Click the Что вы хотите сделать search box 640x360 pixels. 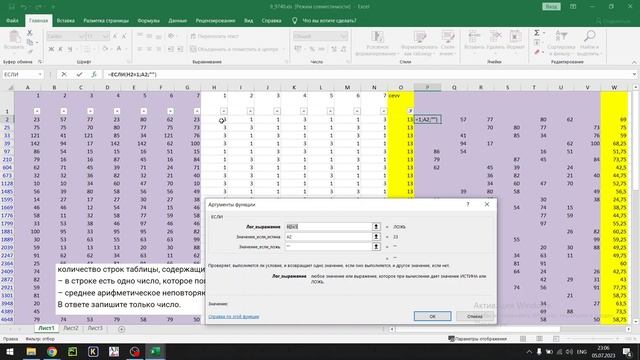[329, 20]
